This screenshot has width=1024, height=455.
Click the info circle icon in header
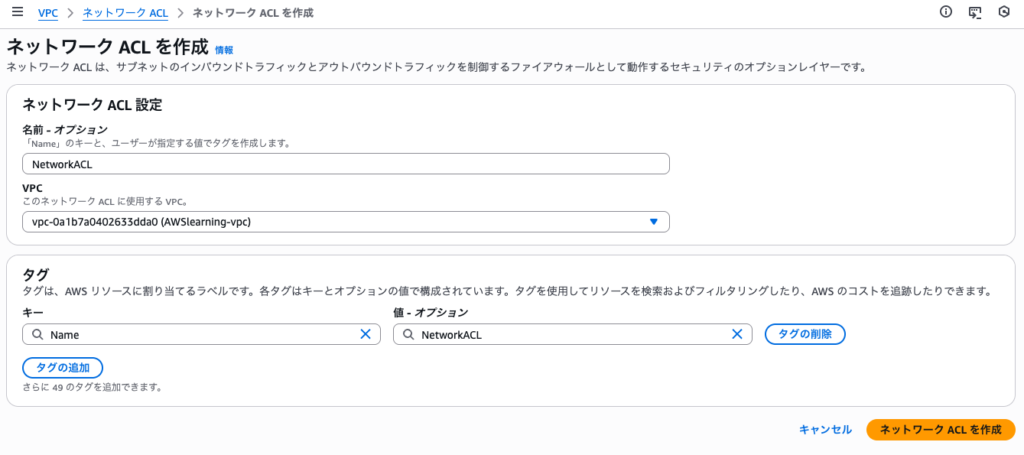click(945, 12)
